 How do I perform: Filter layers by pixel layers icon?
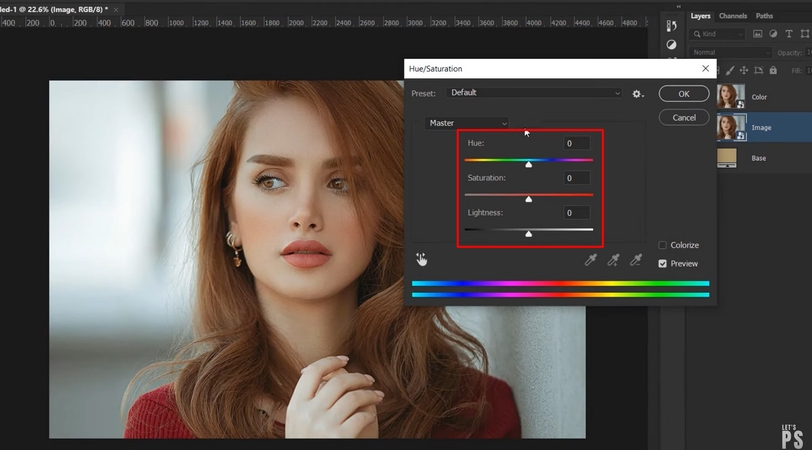[x=757, y=34]
